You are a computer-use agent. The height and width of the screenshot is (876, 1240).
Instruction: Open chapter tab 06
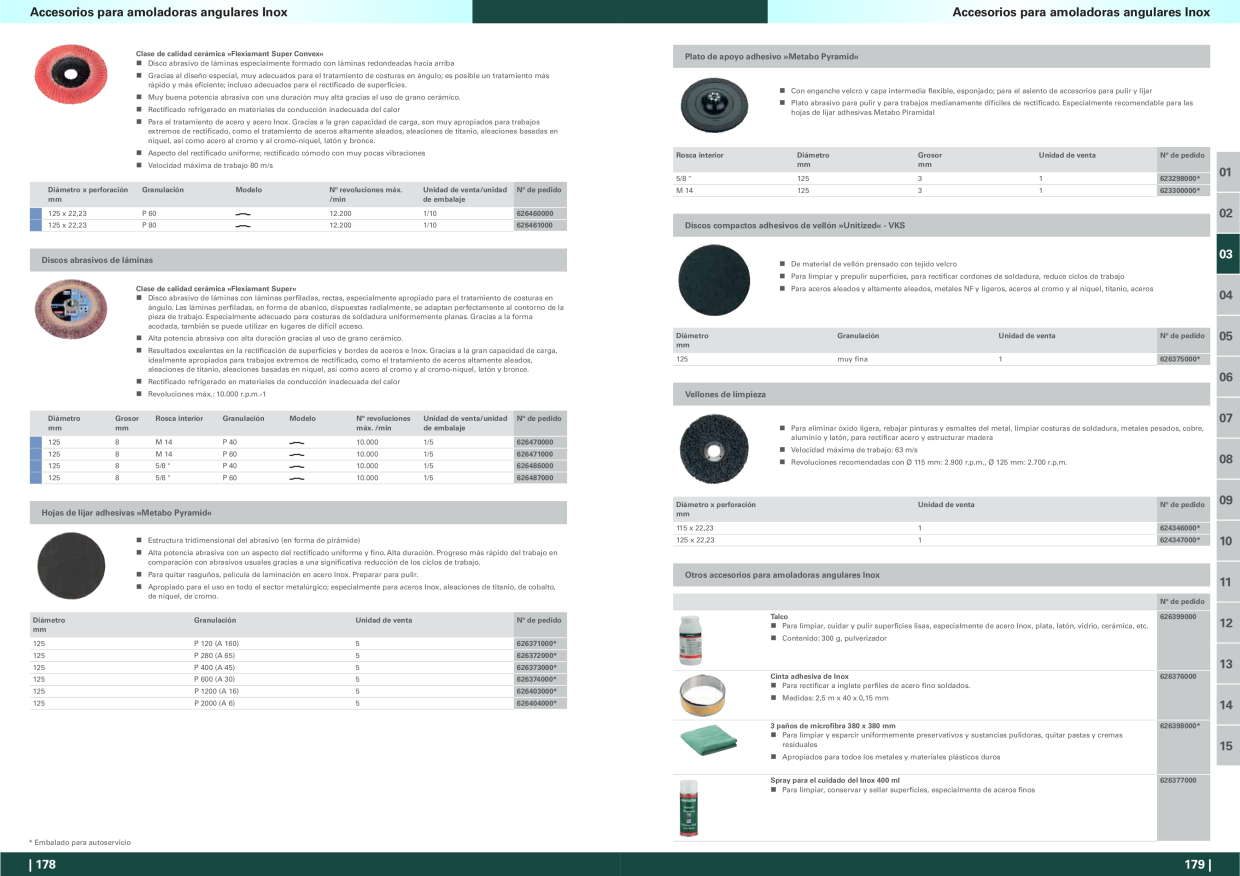click(1227, 377)
